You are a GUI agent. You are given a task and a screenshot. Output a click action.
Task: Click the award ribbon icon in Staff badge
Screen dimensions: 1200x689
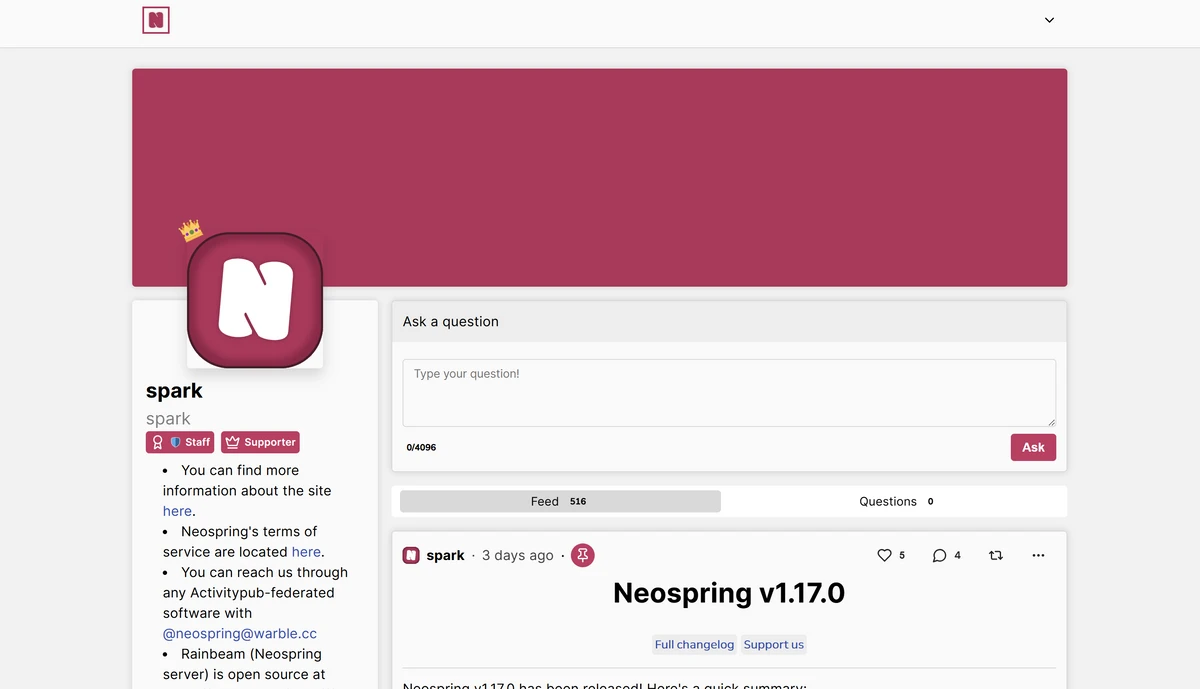click(x=158, y=442)
